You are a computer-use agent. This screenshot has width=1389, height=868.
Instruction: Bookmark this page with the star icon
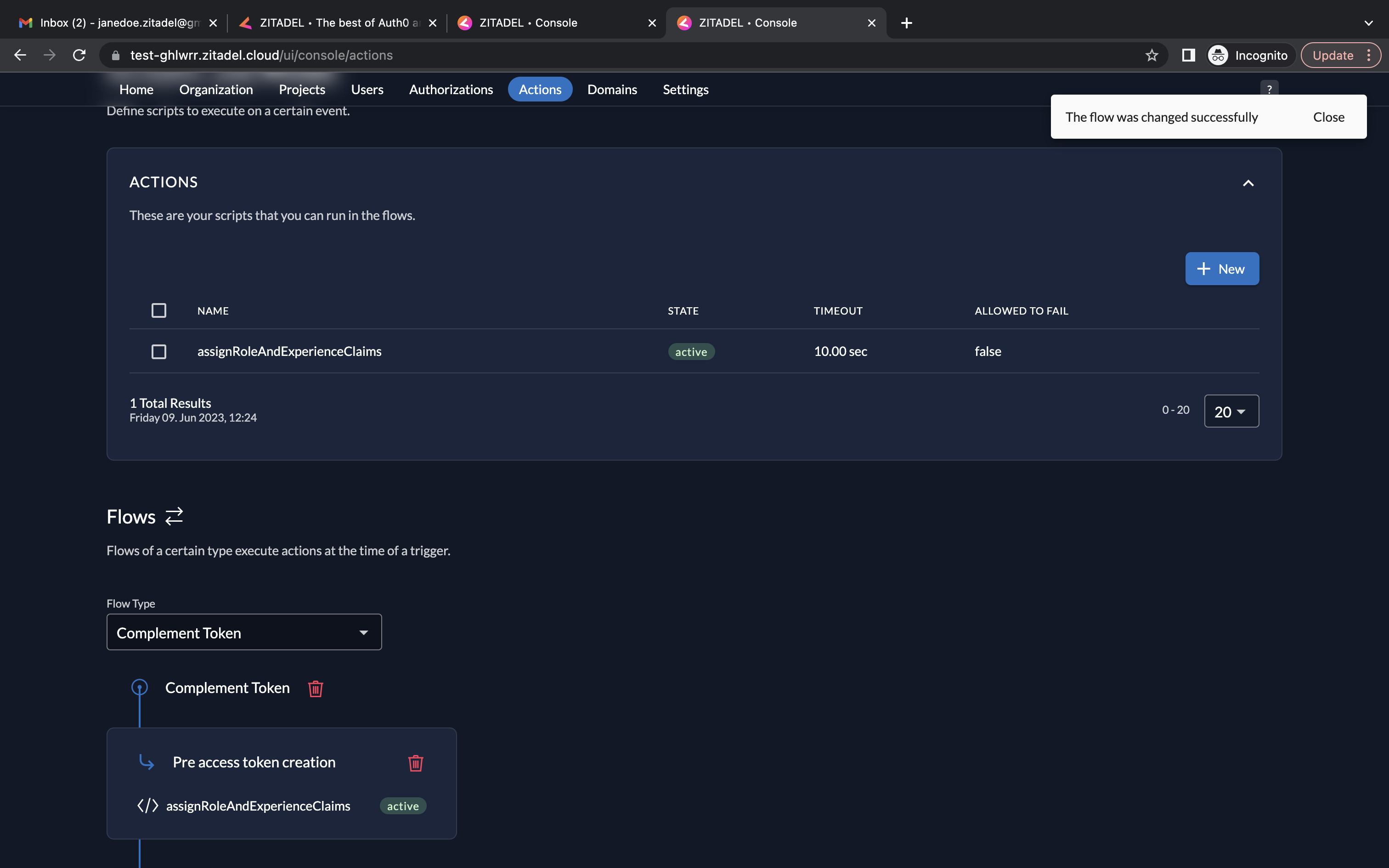[x=1152, y=55]
